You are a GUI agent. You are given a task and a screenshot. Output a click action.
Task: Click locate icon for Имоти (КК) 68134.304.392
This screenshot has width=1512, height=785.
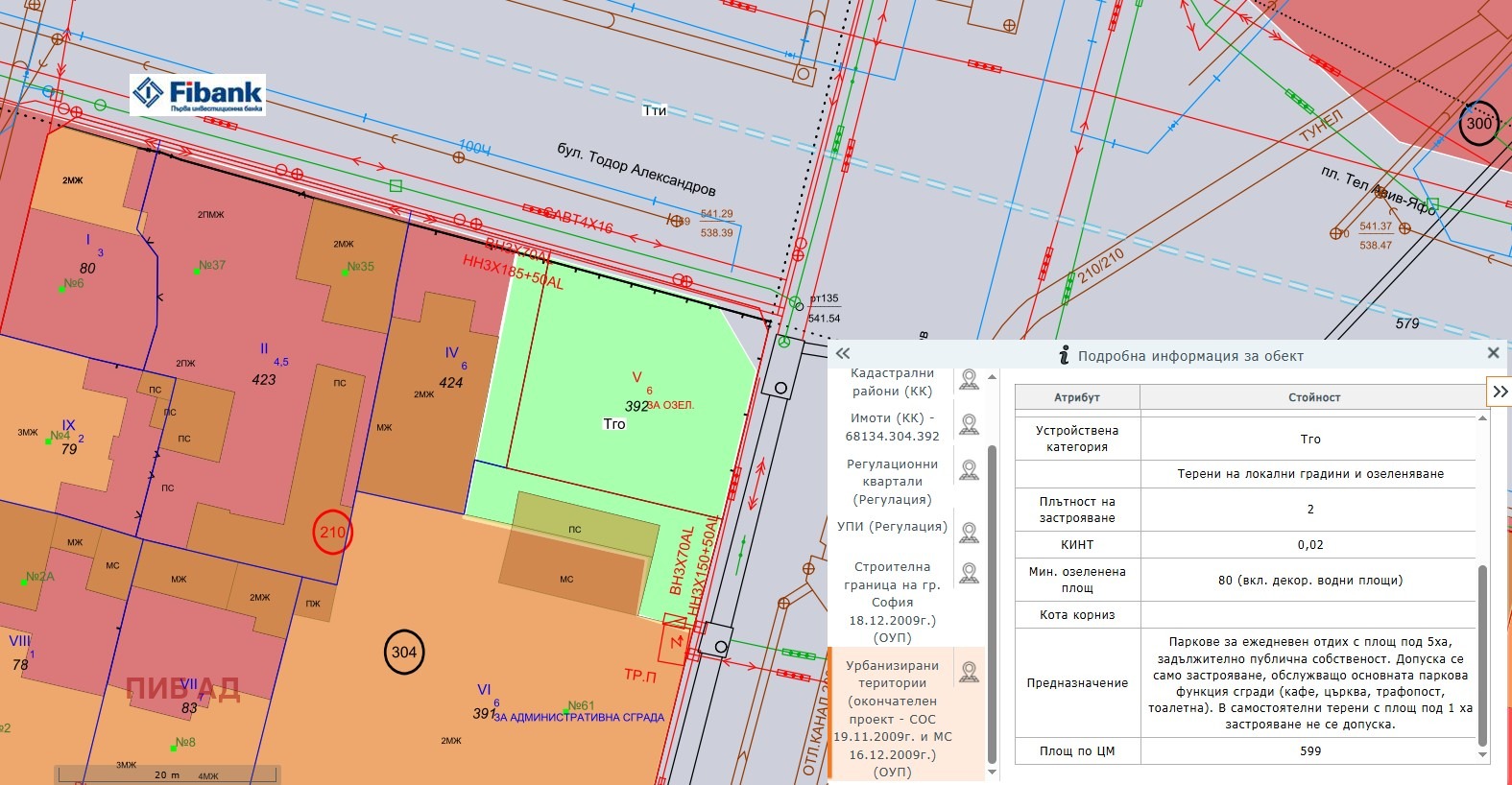[x=969, y=425]
